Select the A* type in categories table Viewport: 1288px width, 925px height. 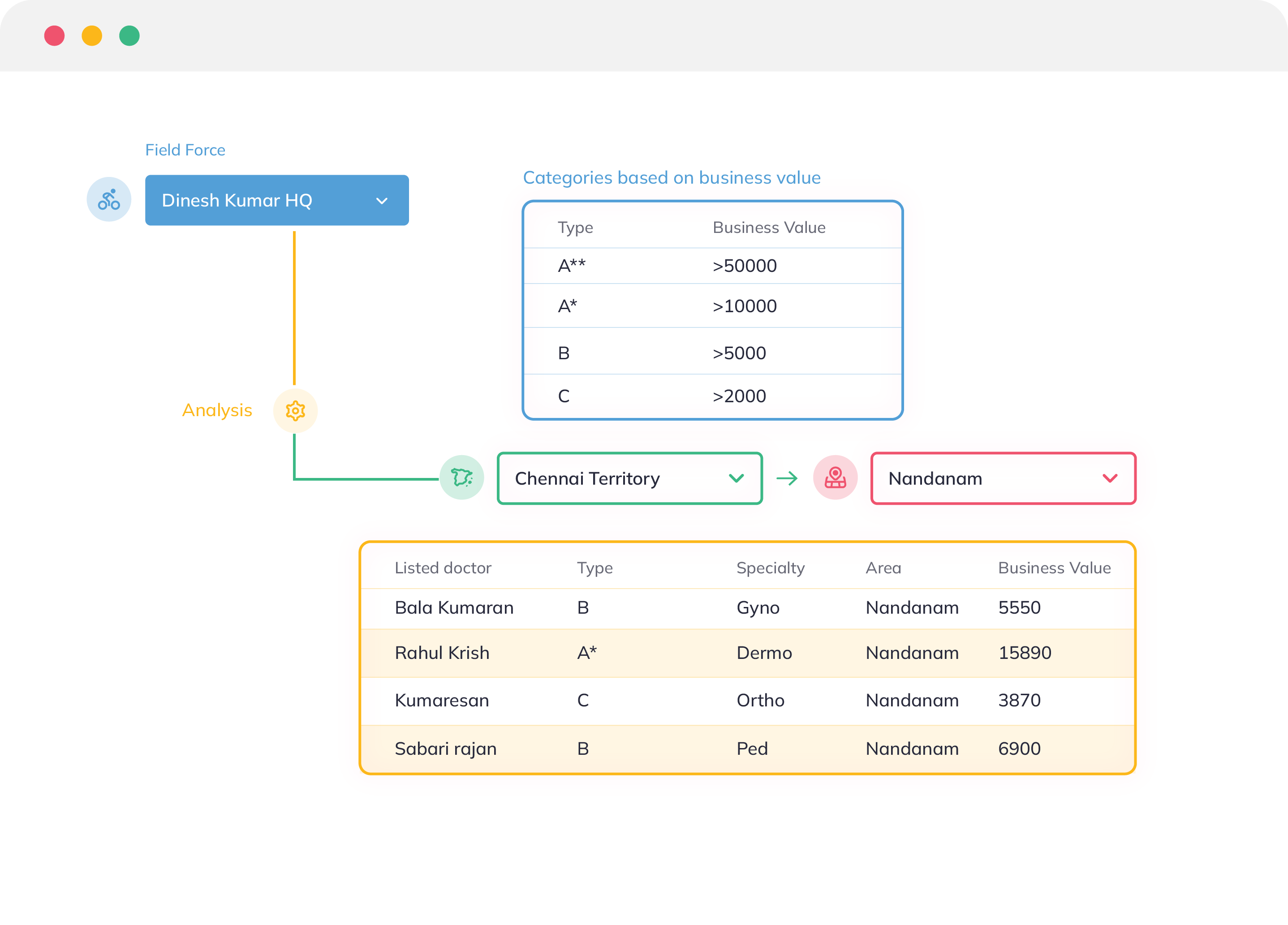[567, 306]
